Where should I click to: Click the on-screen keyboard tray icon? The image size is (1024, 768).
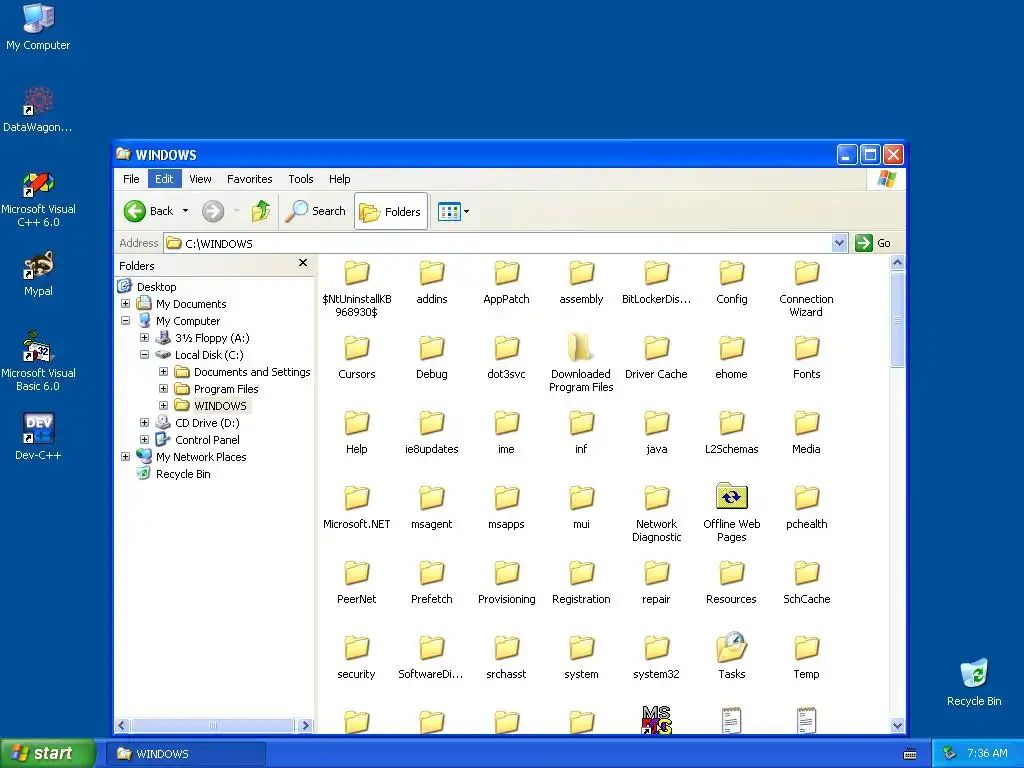coord(909,754)
